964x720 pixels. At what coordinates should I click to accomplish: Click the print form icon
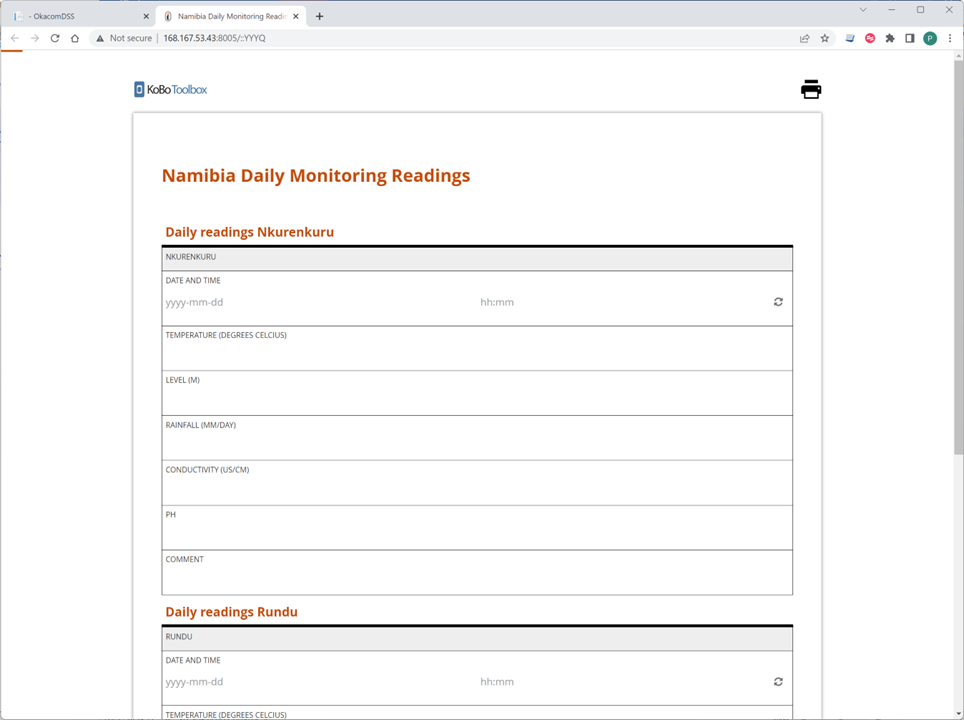click(x=811, y=89)
